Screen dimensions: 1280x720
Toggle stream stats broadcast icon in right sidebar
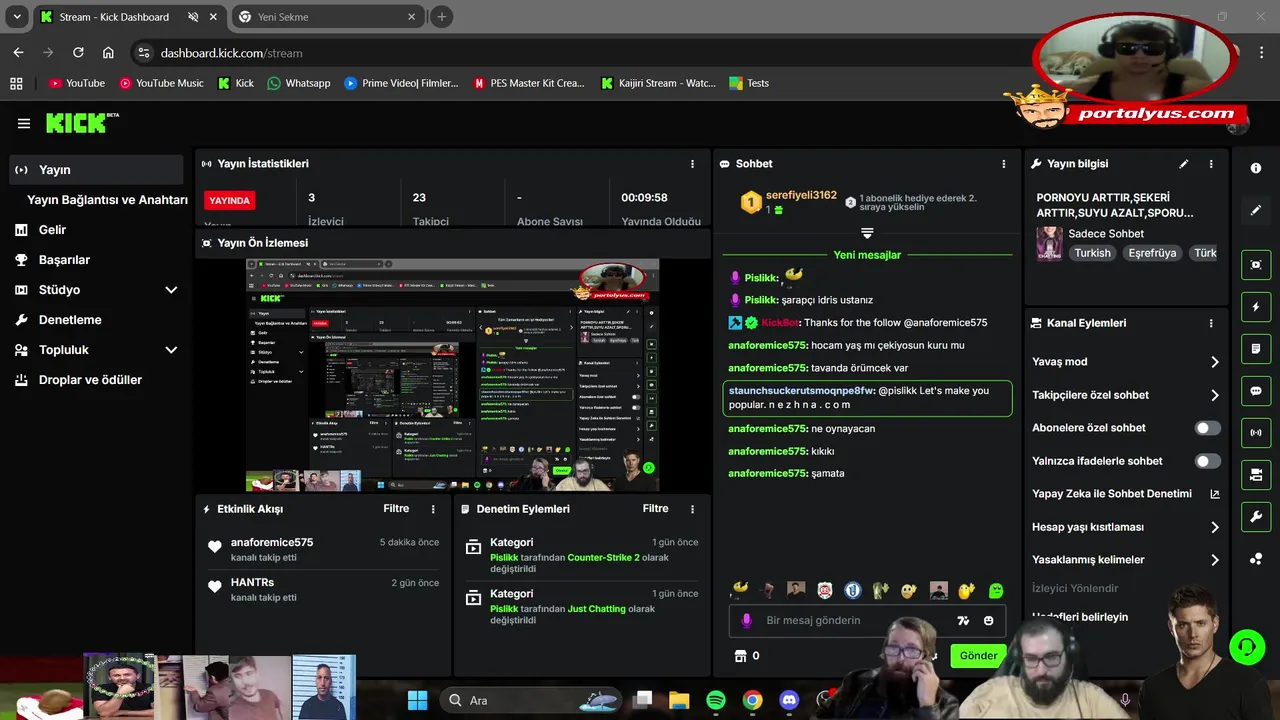[x=1256, y=433]
